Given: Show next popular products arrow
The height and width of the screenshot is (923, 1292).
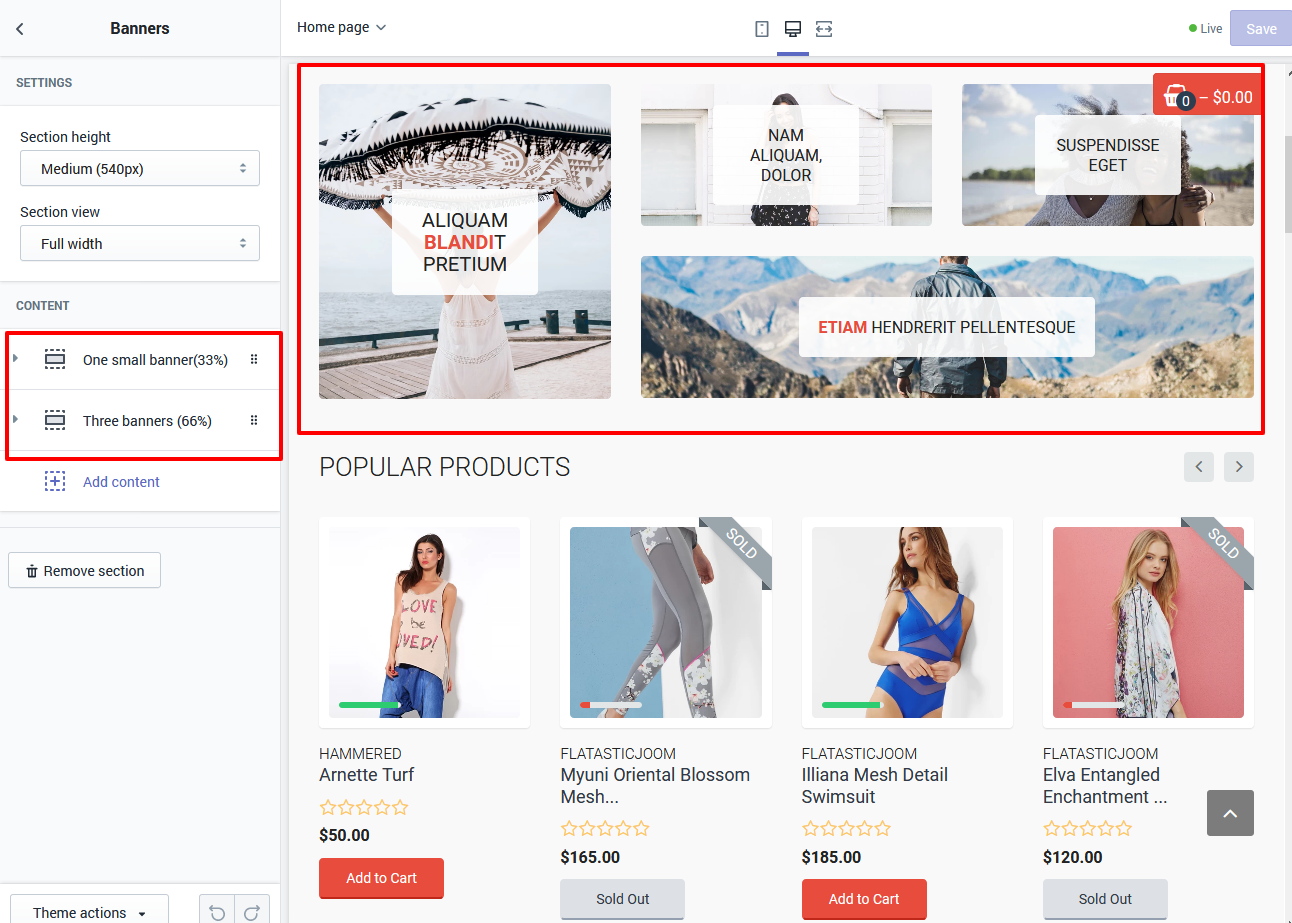Looking at the screenshot, I should tap(1239, 467).
